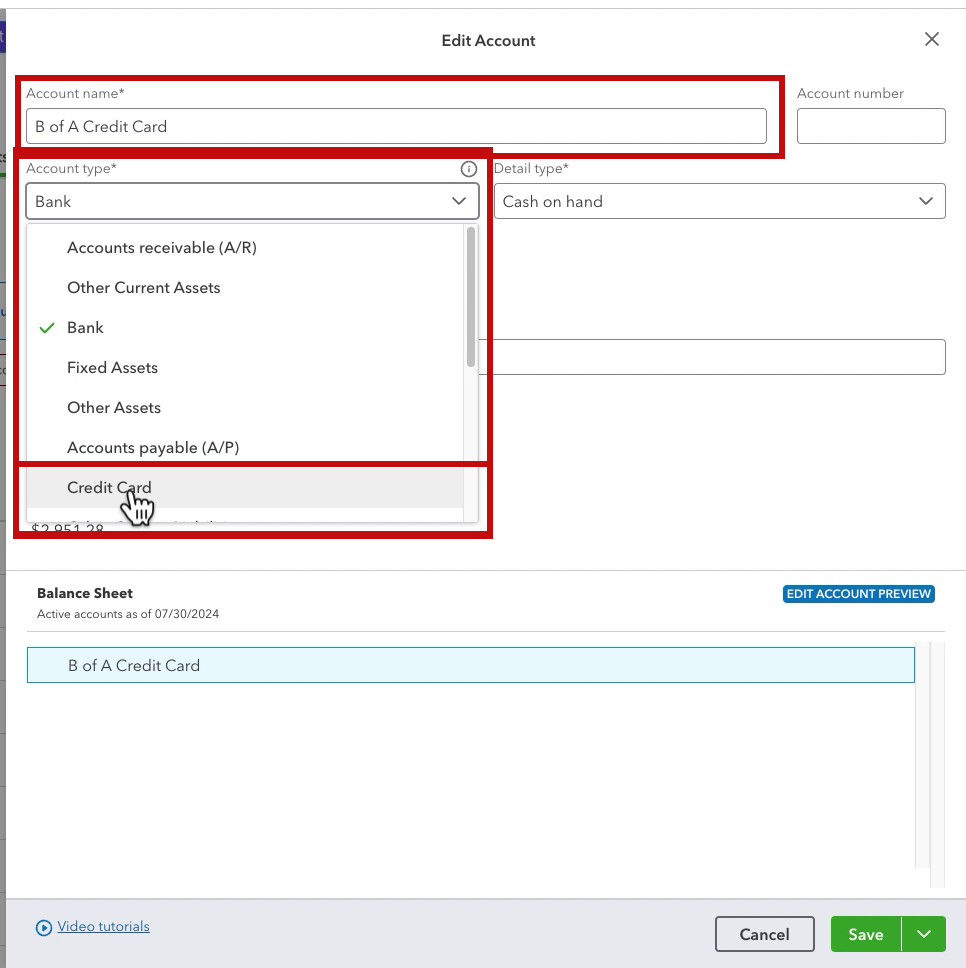Click the Account type dropdown chevron
966x968 pixels.
pyautogui.click(x=459, y=201)
